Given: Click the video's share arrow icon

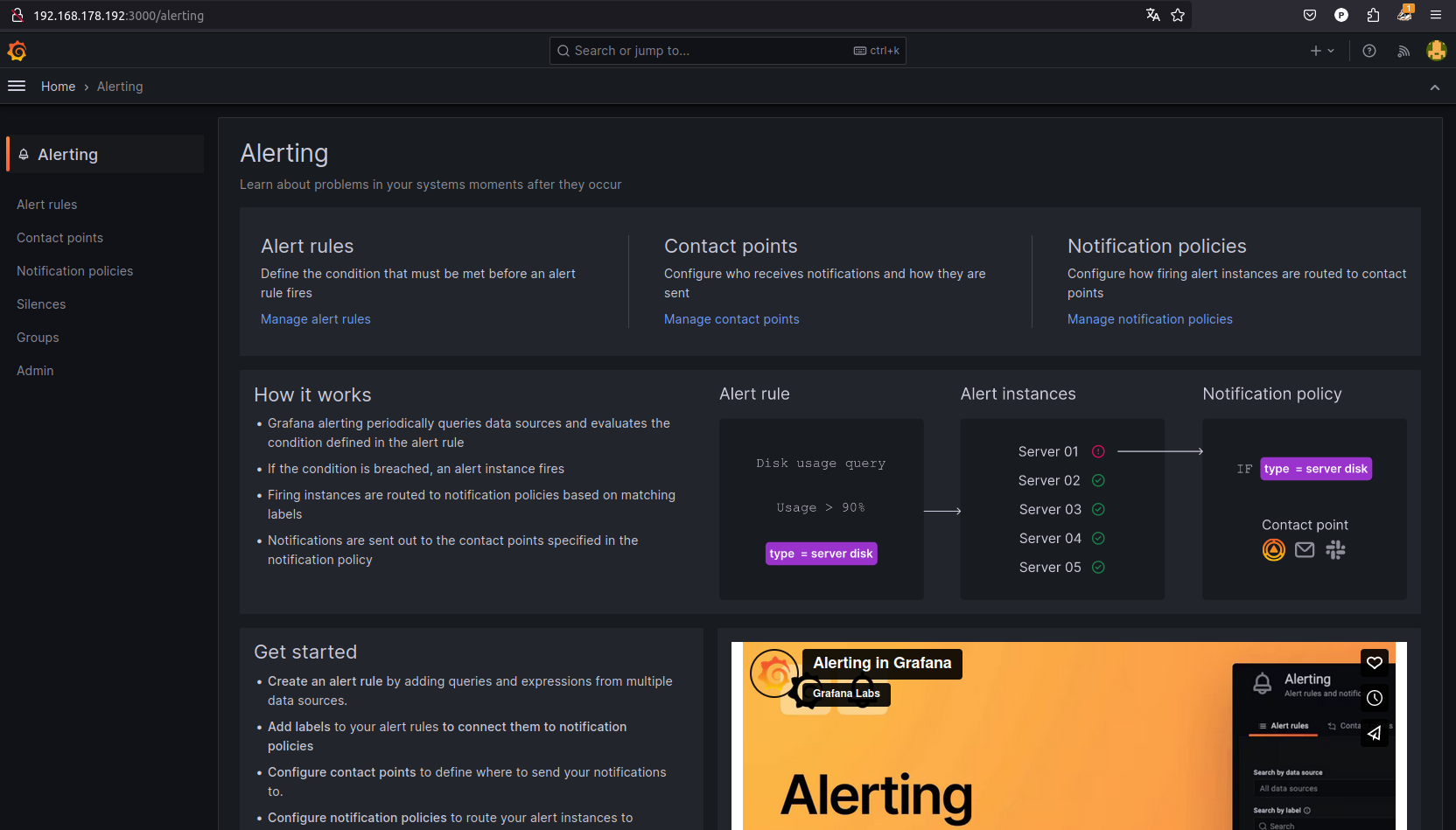Looking at the screenshot, I should click(1375, 733).
